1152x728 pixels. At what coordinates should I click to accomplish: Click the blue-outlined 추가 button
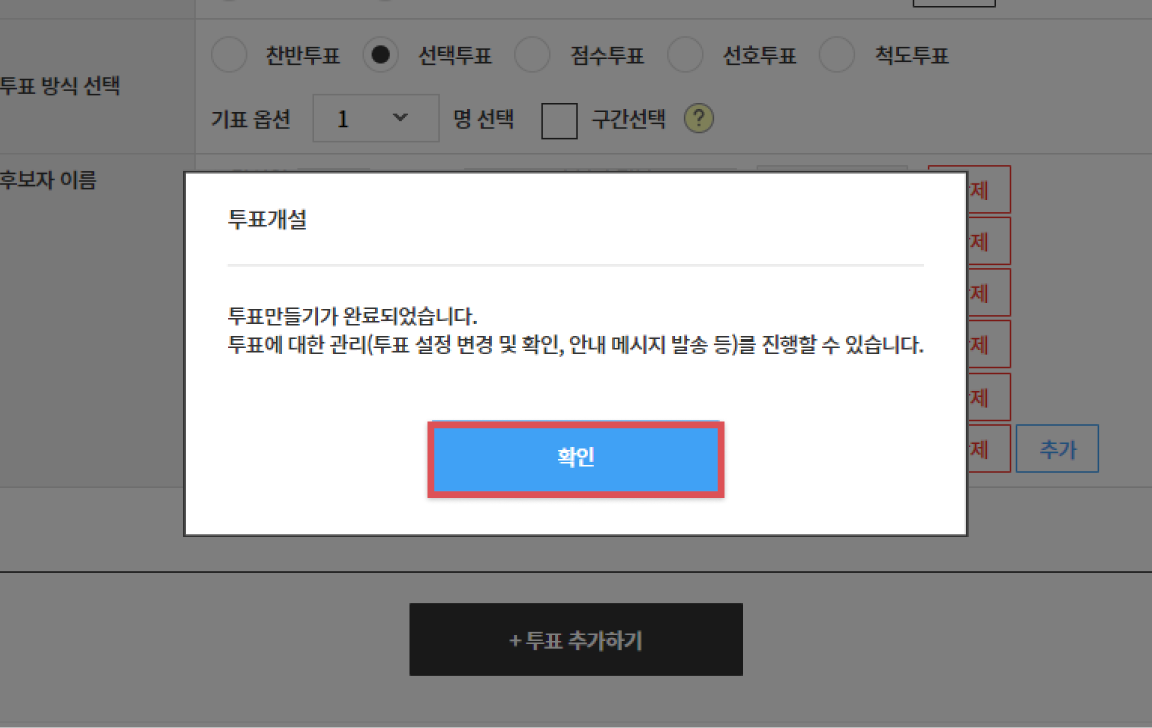(1057, 449)
